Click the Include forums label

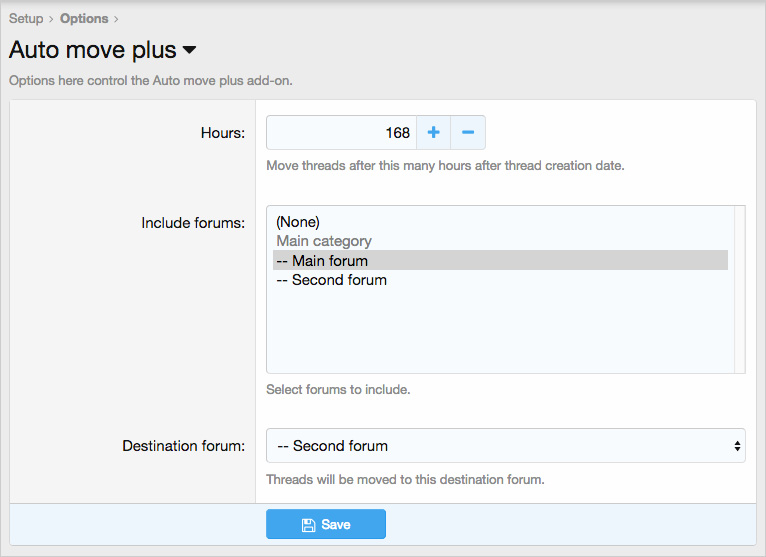click(x=193, y=222)
